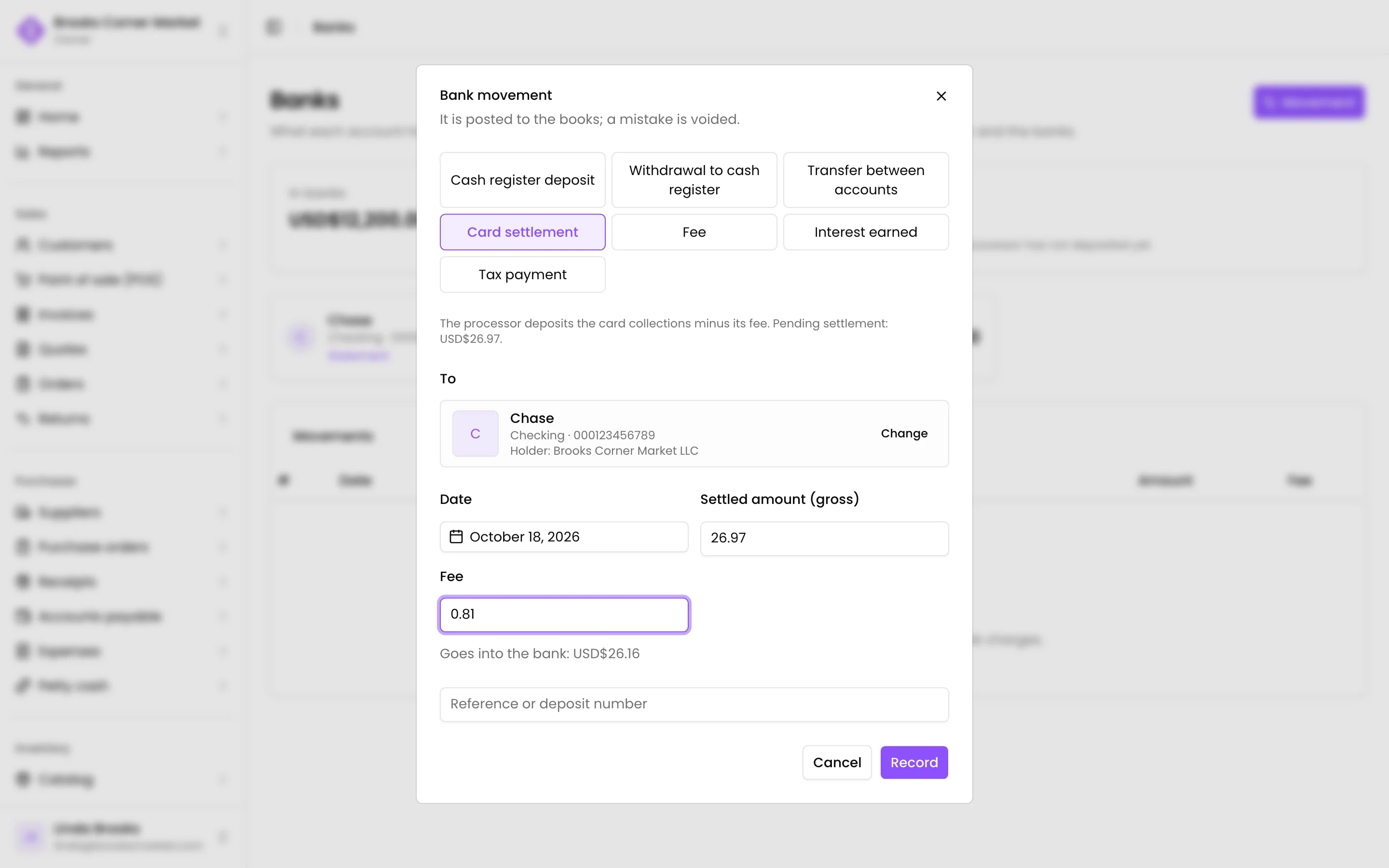Click the calendar icon in Date field
Screen dimensions: 1389x868
point(456,537)
